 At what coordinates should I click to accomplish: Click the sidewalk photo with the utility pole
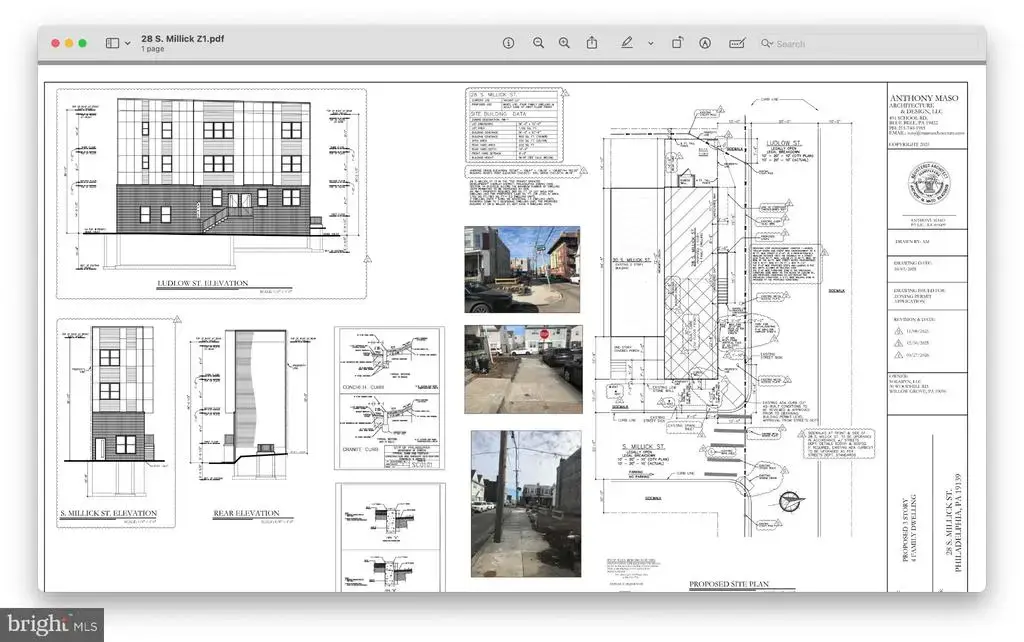(x=526, y=504)
